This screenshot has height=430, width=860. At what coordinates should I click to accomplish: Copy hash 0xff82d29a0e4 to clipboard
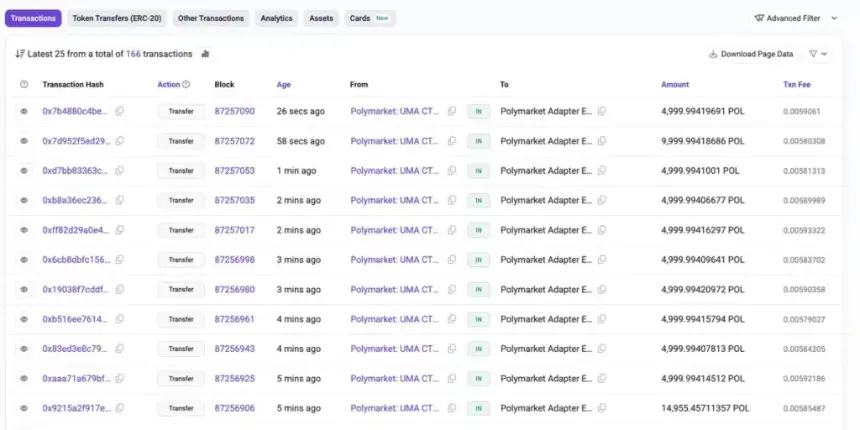[120, 230]
